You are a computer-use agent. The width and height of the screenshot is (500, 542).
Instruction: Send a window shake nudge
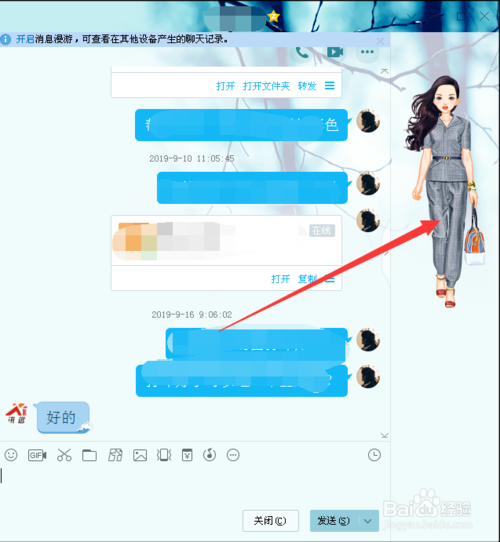164,455
